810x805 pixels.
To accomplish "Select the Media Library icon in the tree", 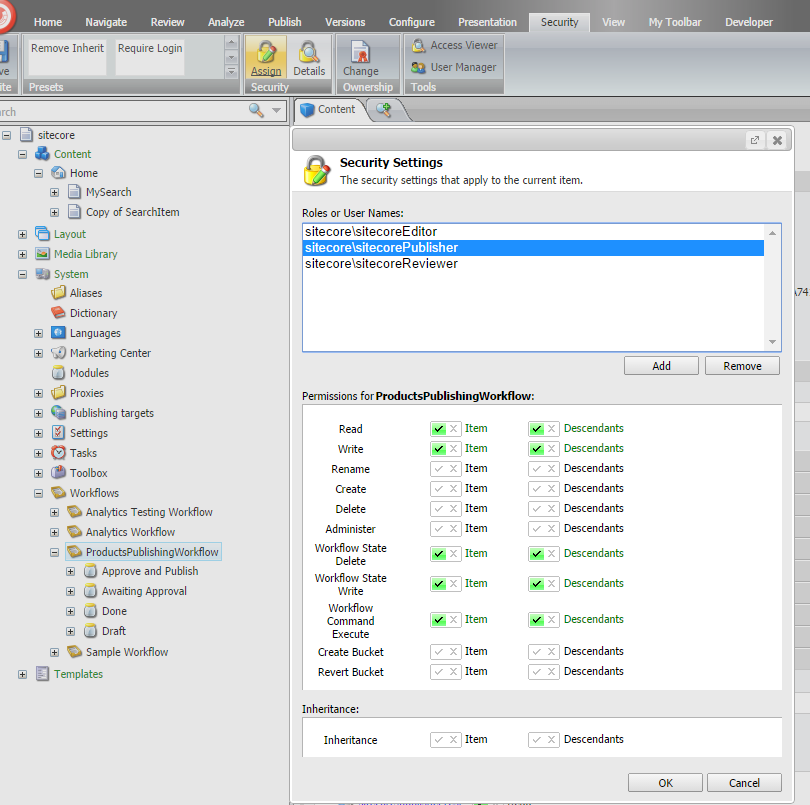I will coord(42,254).
